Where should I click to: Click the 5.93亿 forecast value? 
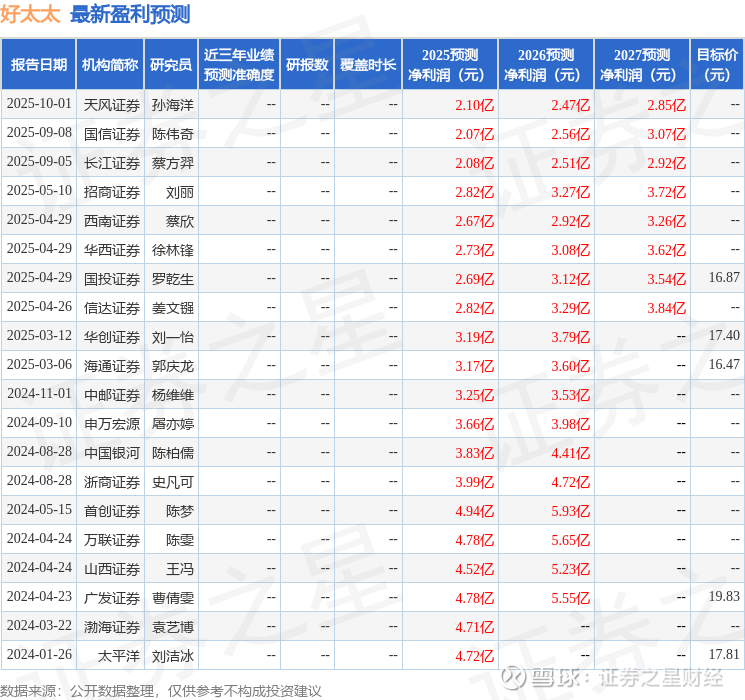[x=571, y=511]
